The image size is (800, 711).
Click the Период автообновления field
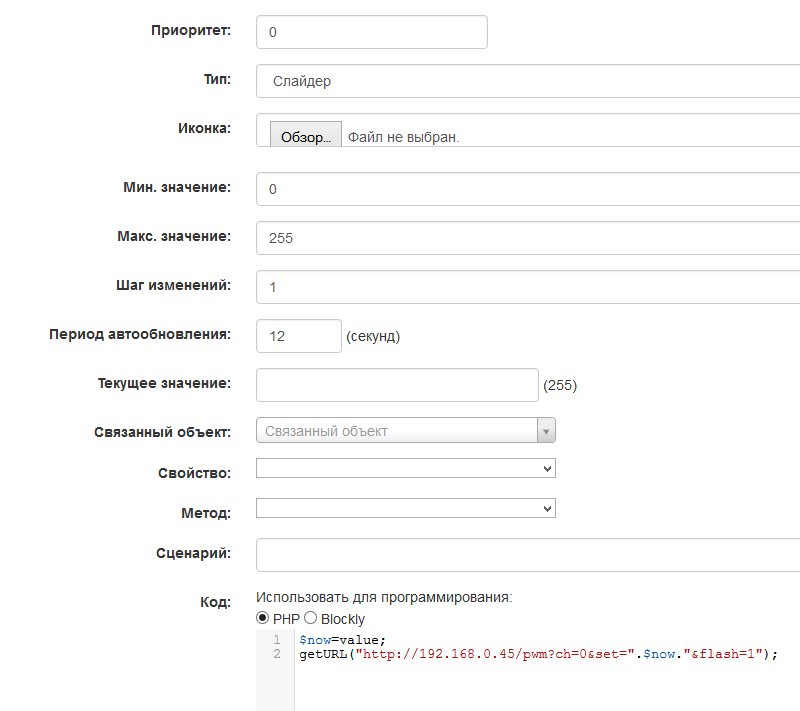(x=299, y=336)
